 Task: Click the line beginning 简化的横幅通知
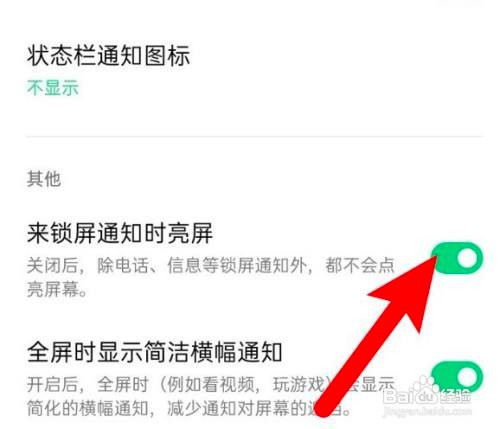(x=188, y=408)
